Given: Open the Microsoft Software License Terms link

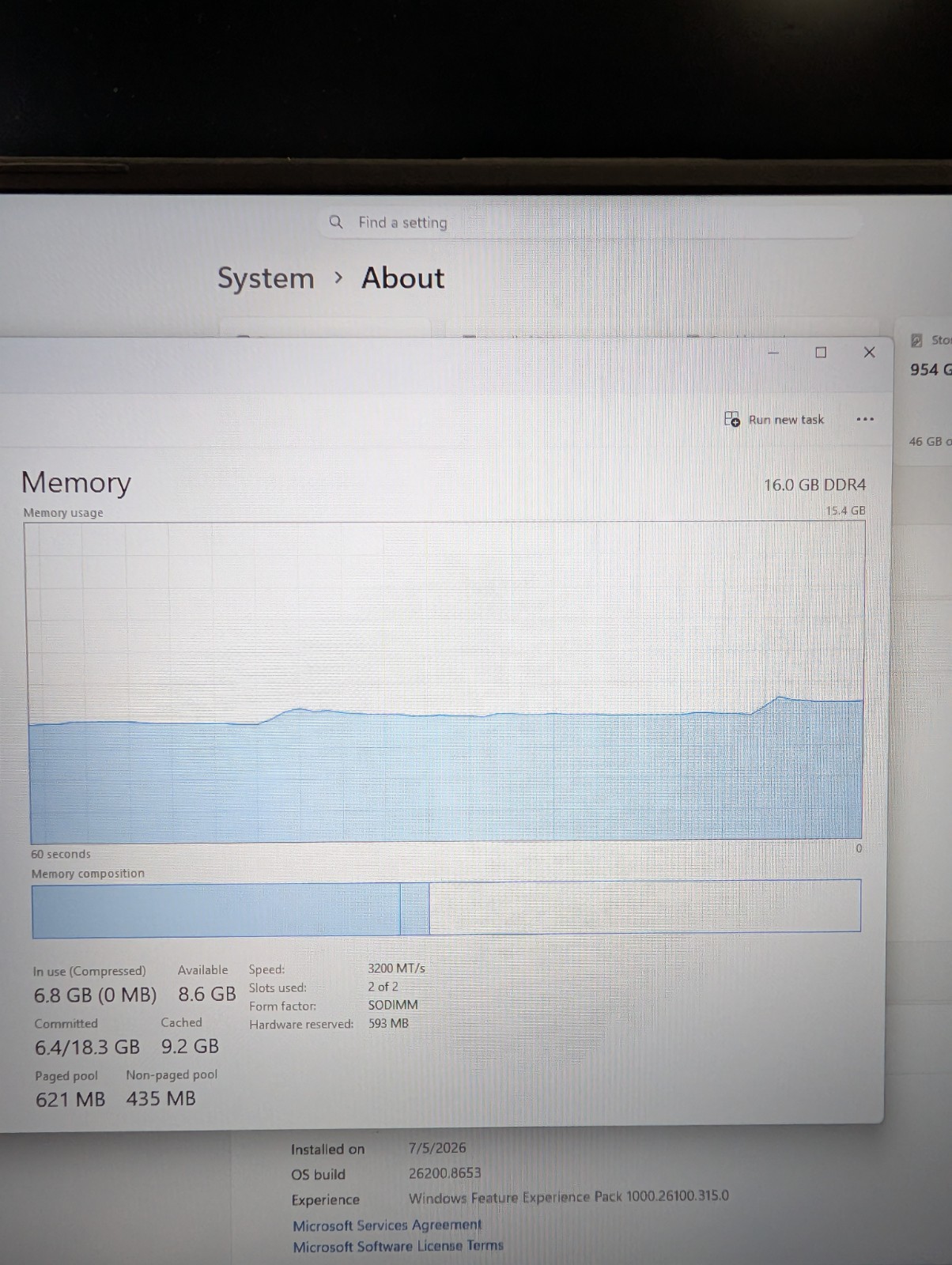Looking at the screenshot, I should pos(398,1246).
